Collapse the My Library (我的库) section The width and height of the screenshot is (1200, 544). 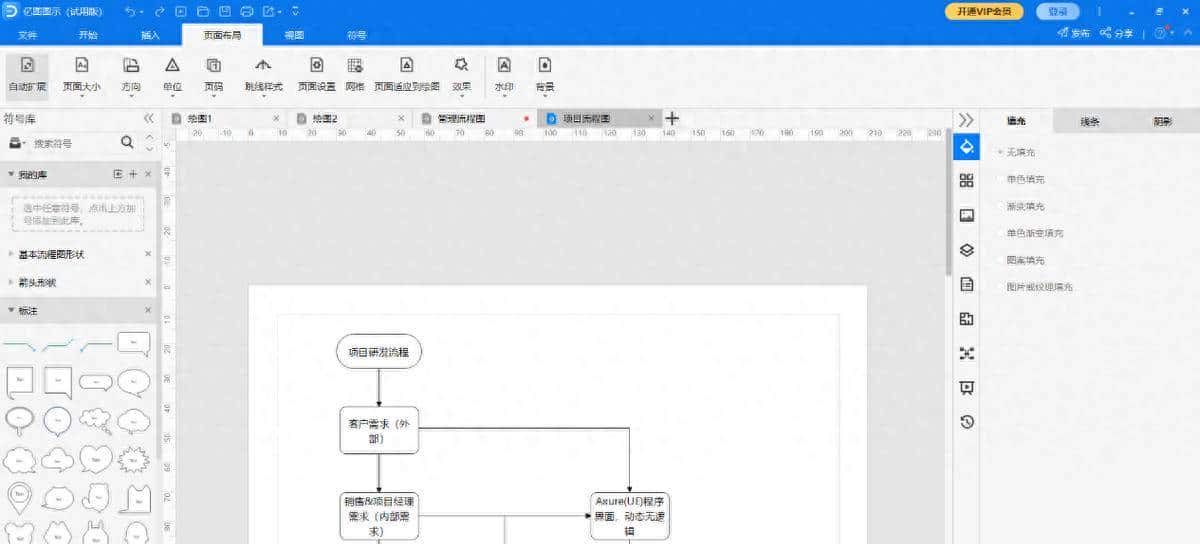[12, 175]
